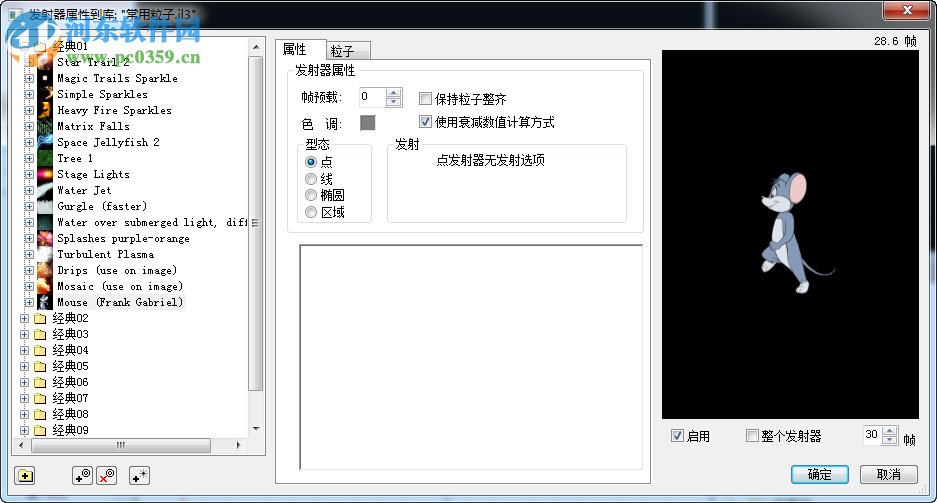
Task: Expand the Mouse (Frank Gabriel) emitter node
Action: point(29,302)
